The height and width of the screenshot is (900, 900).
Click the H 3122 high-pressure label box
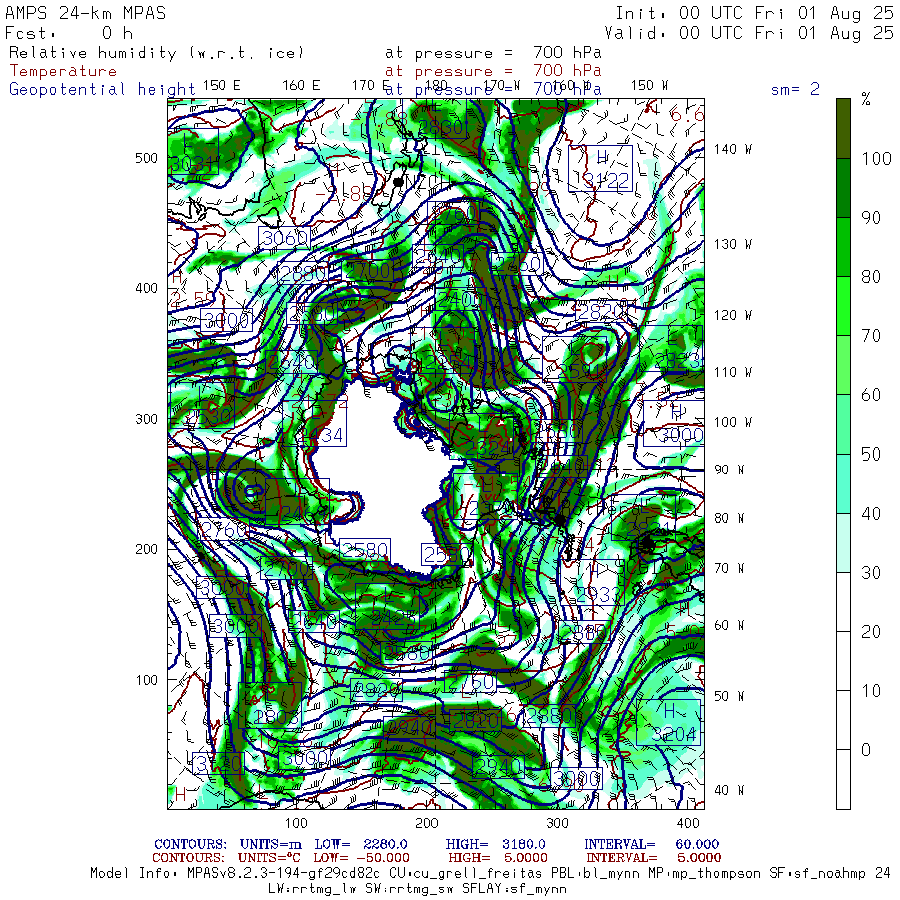point(600,168)
